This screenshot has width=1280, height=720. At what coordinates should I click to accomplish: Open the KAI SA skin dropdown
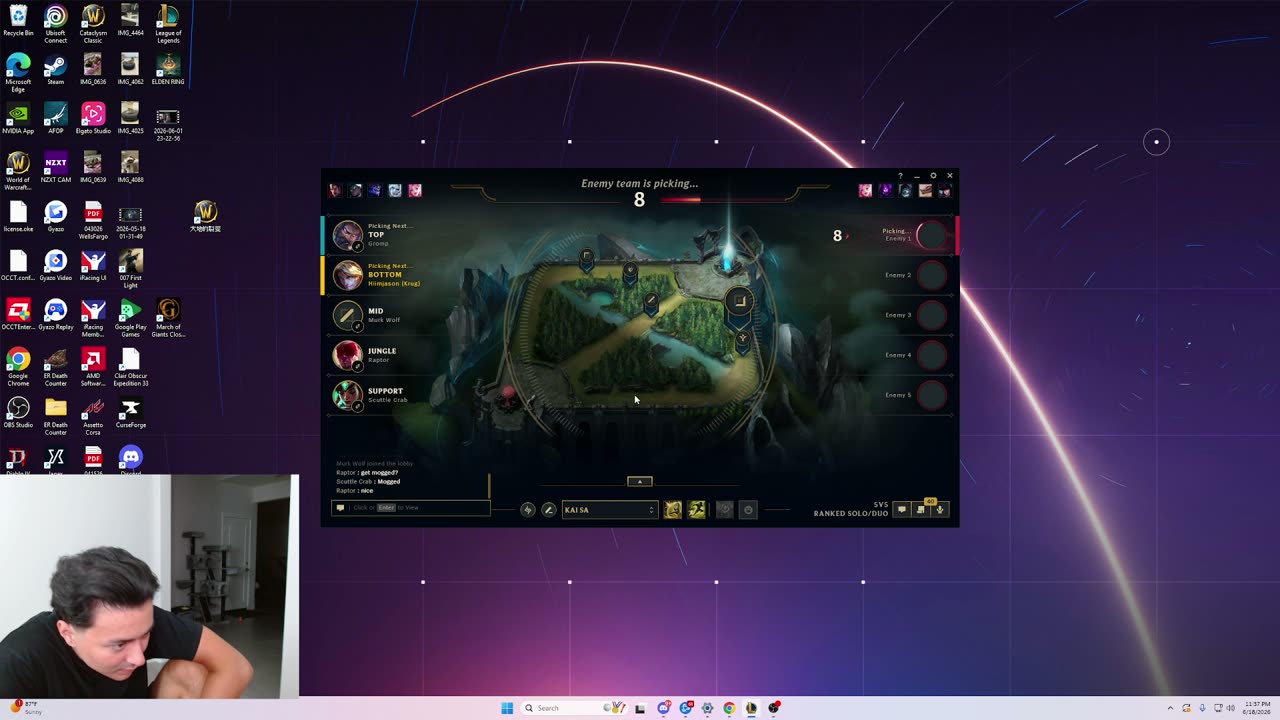click(x=609, y=510)
